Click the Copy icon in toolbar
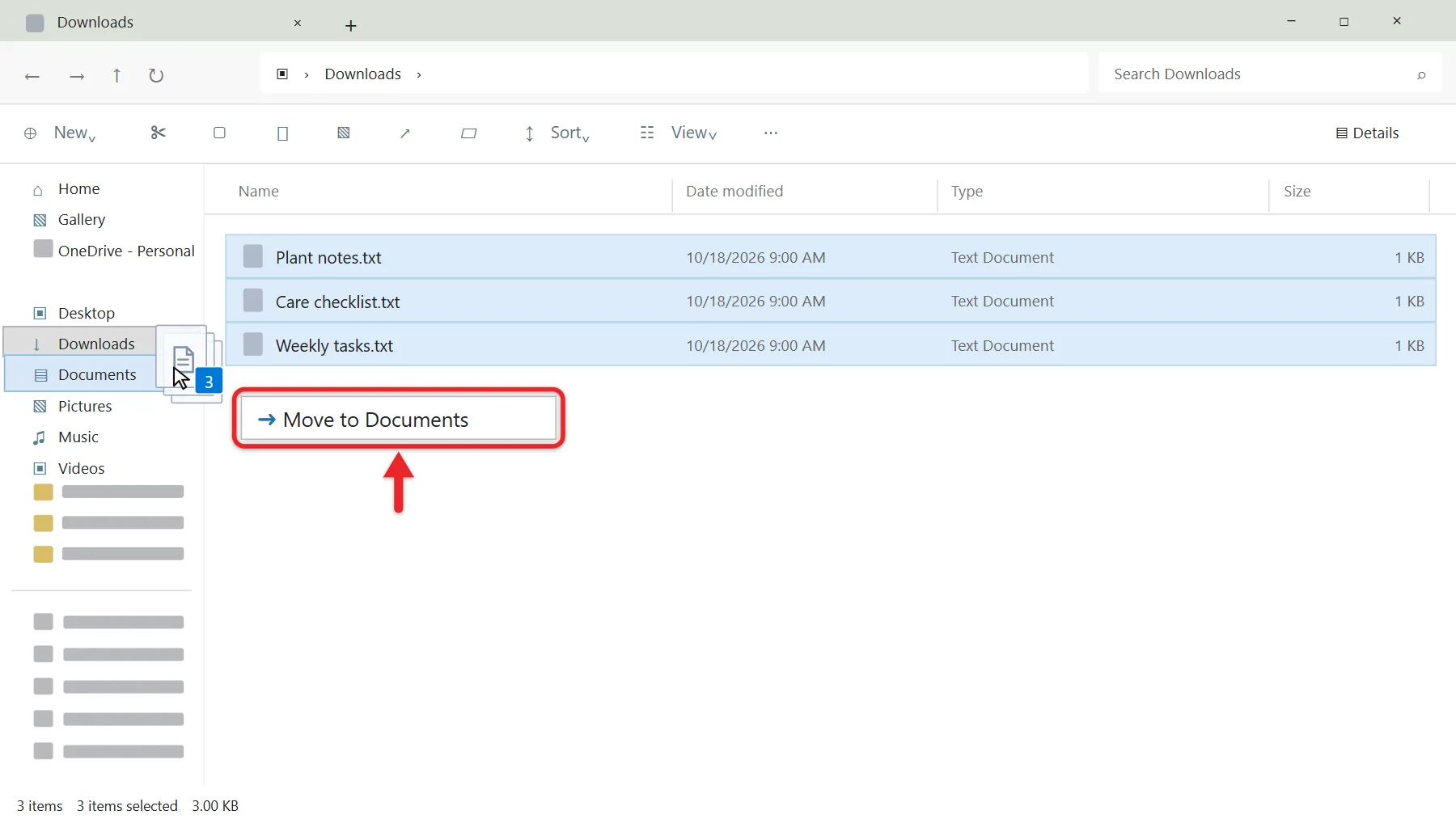1456x819 pixels. tap(219, 133)
